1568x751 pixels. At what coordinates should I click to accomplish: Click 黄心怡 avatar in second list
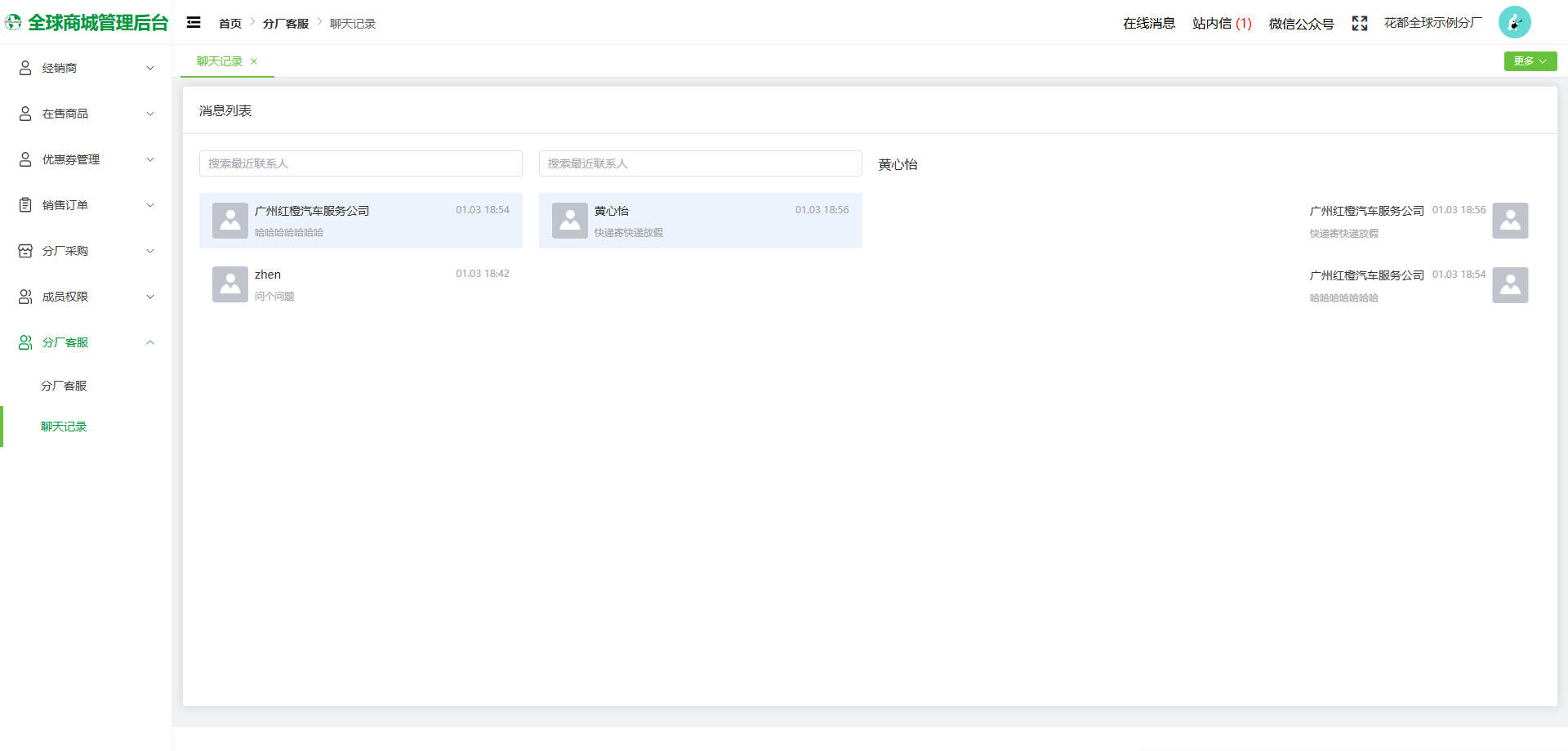click(x=570, y=221)
